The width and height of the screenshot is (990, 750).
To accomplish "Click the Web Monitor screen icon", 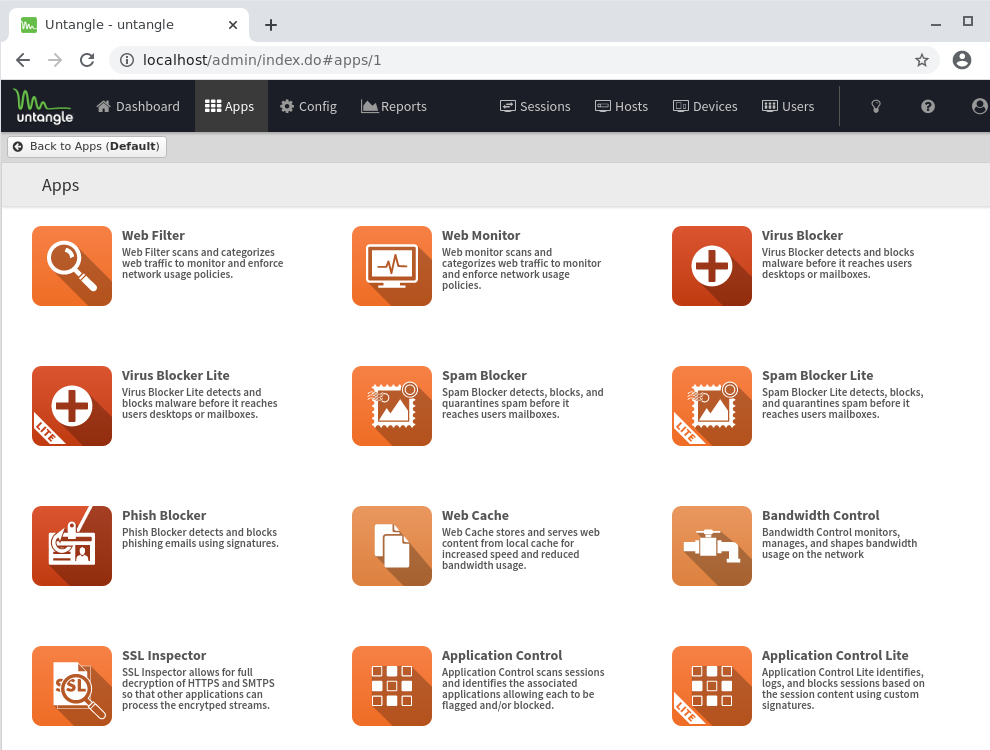I will (392, 266).
